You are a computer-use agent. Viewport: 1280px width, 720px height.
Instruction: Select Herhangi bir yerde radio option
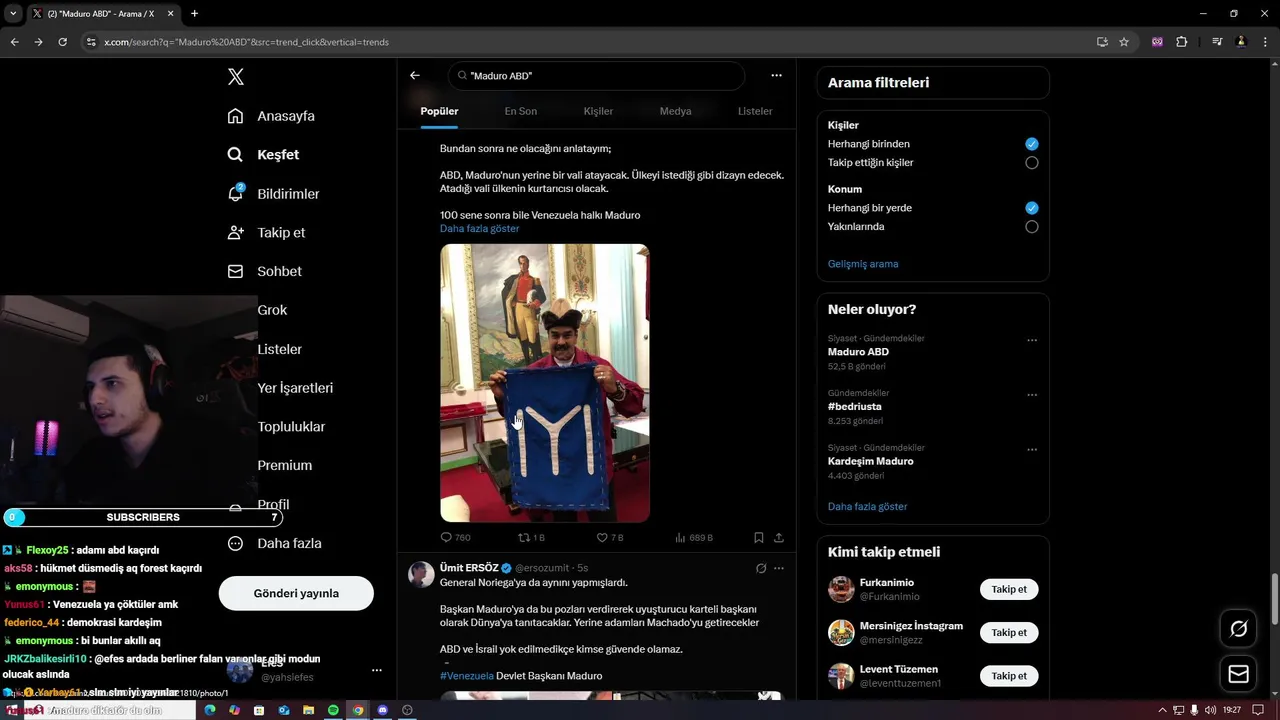tap(1032, 208)
